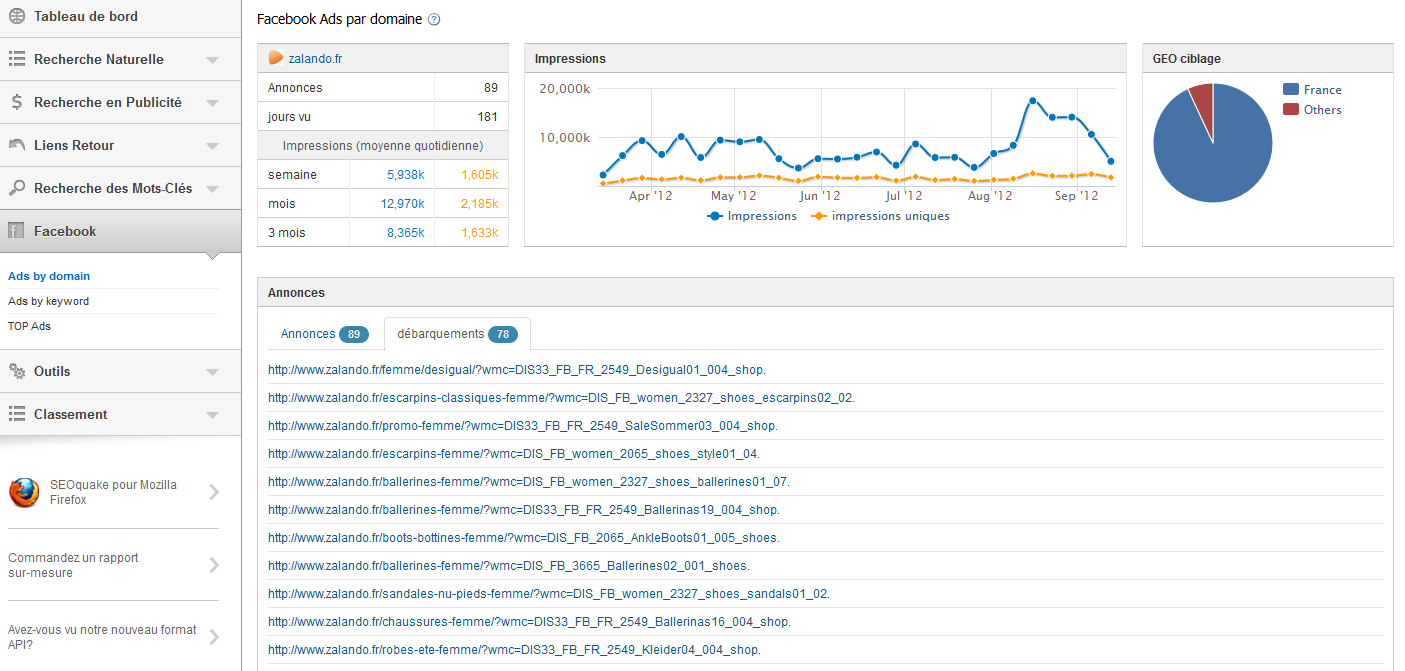1405x671 pixels.
Task: Open nouveau format API chevron
Action: click(x=214, y=637)
